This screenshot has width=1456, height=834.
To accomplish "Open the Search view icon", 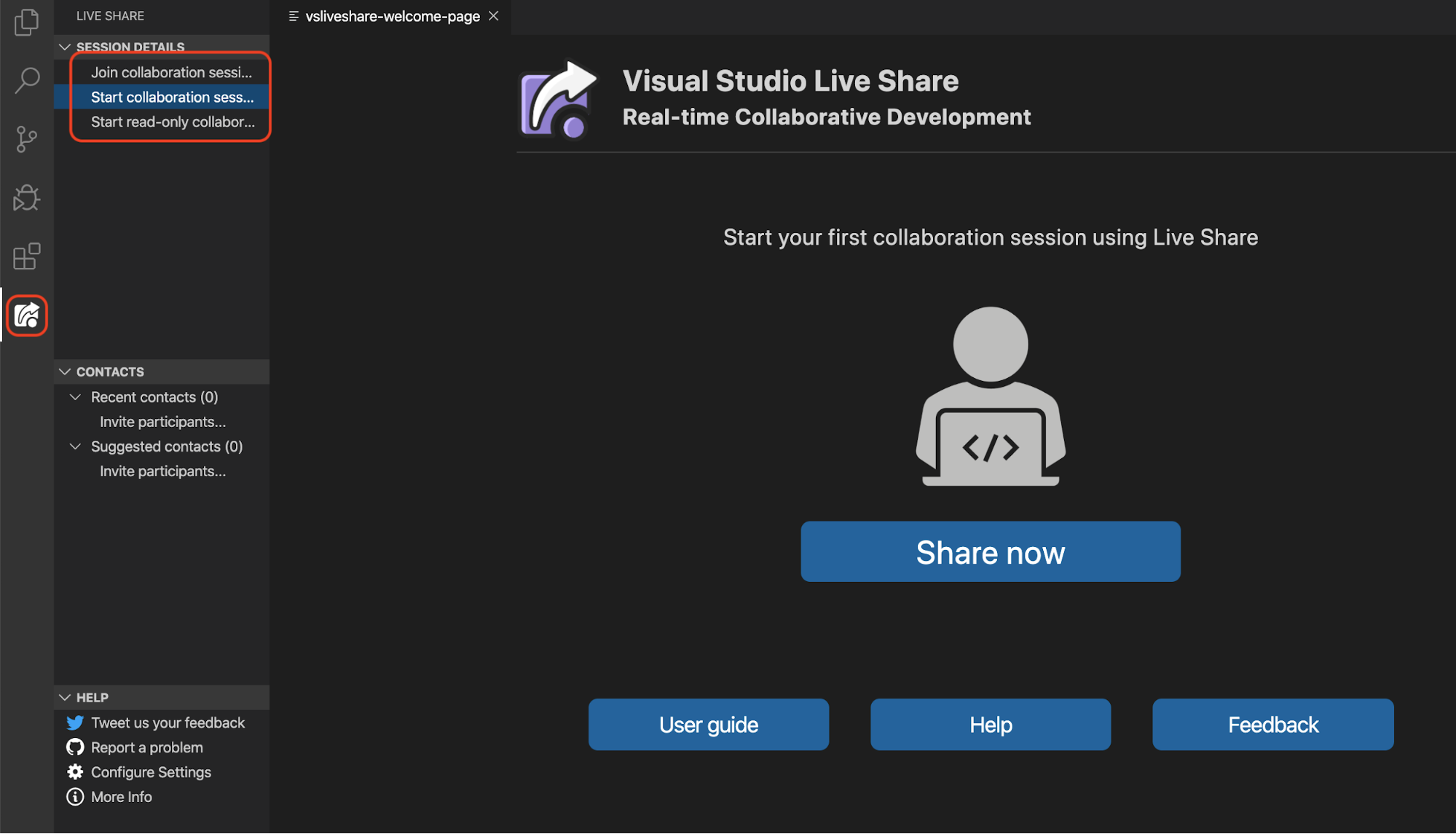I will tap(26, 80).
